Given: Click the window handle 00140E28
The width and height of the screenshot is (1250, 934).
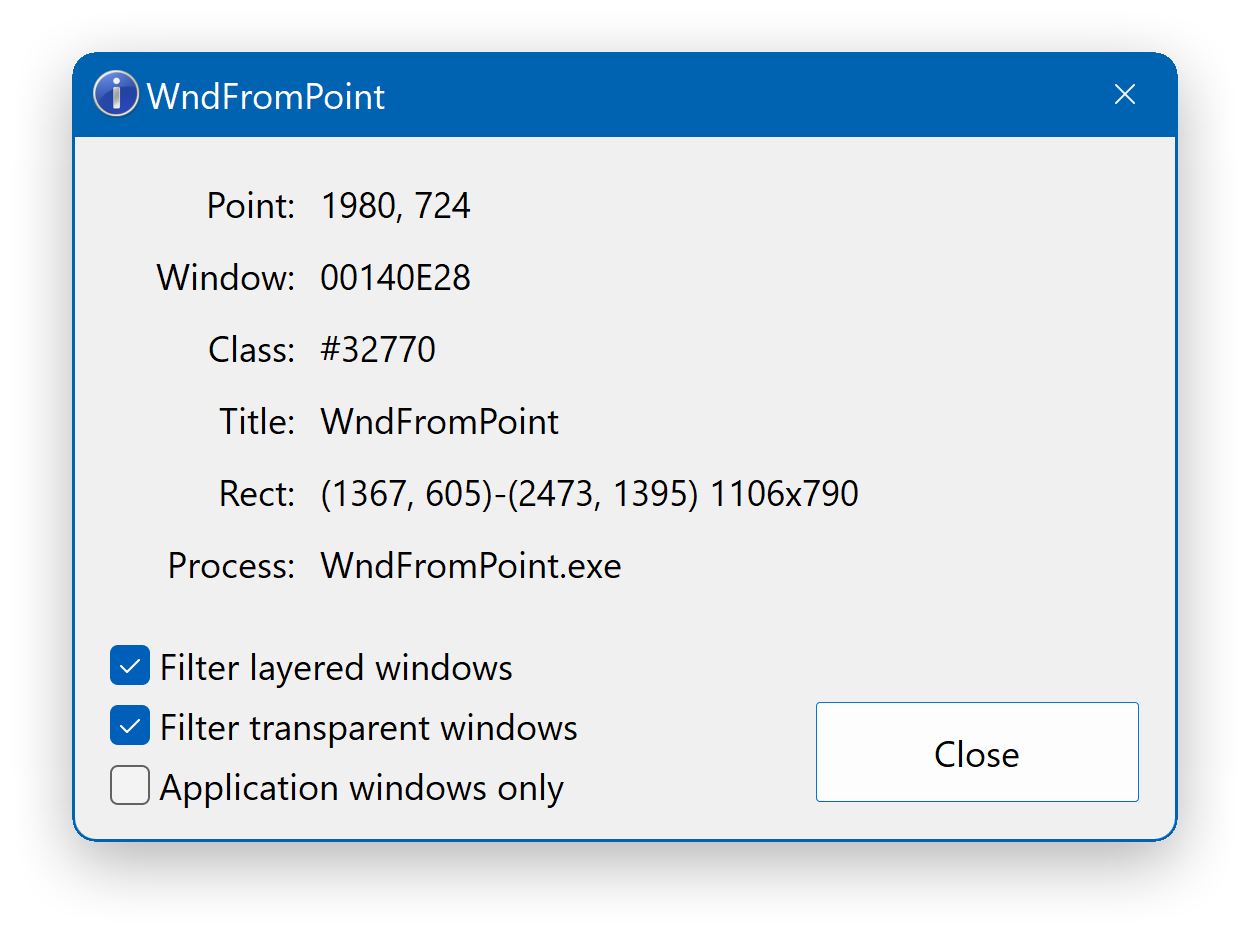Looking at the screenshot, I should pyautogui.click(x=395, y=278).
